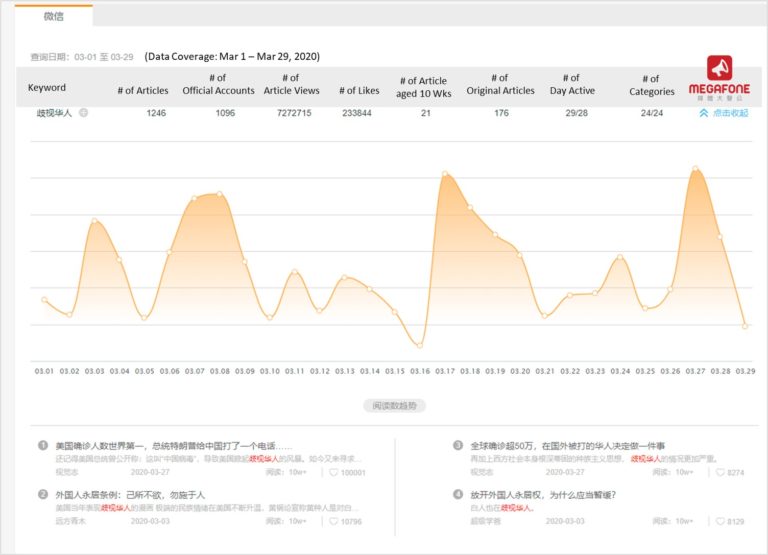Click article views value 7272715
Screen dimensions: 768x555
[294, 113]
